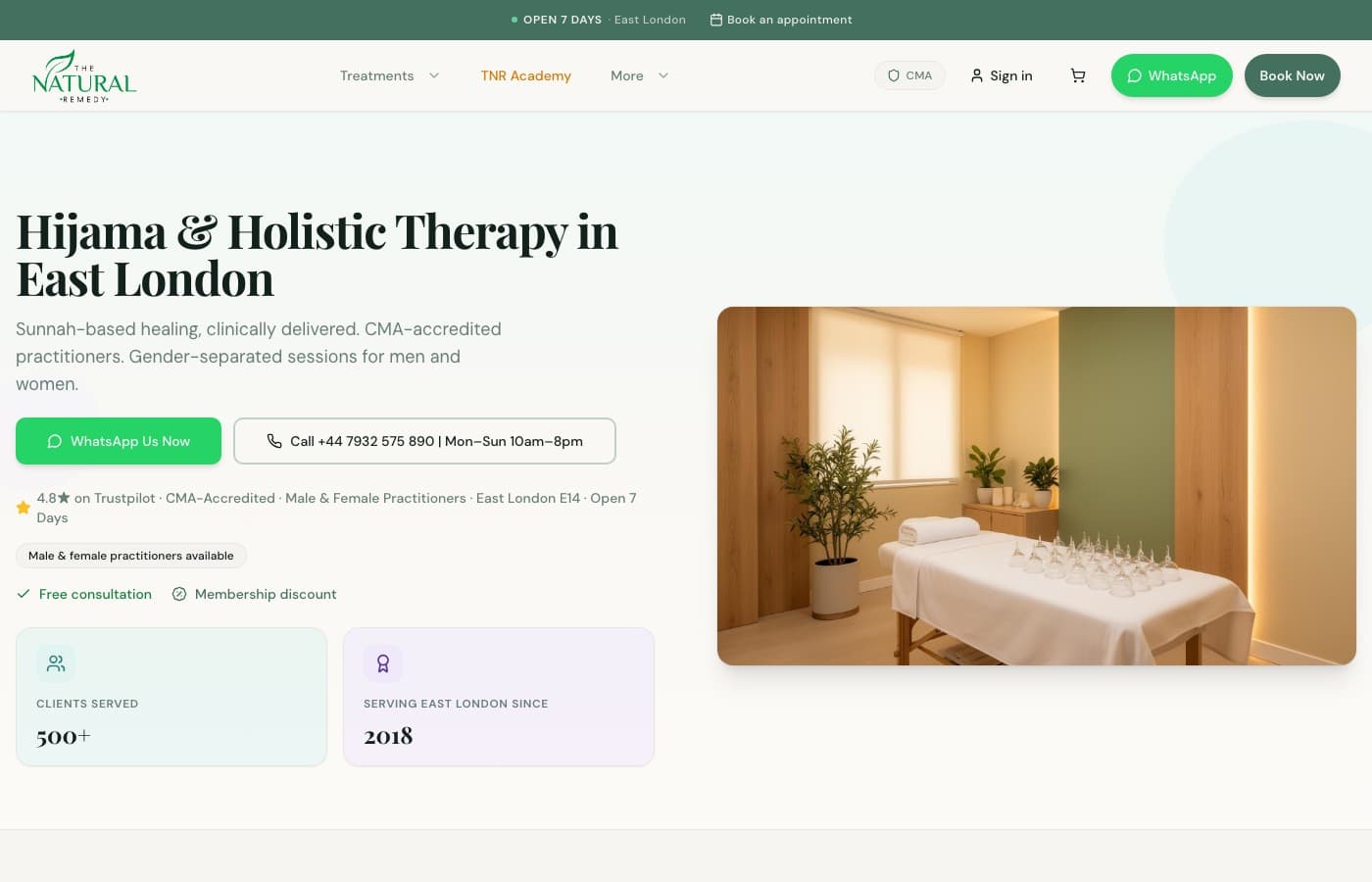Open the shopping cart icon
1372x882 pixels.
(1078, 75)
